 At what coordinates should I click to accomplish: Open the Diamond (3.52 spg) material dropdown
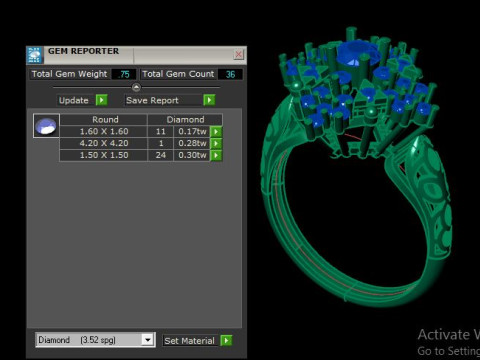pyautogui.click(x=147, y=340)
